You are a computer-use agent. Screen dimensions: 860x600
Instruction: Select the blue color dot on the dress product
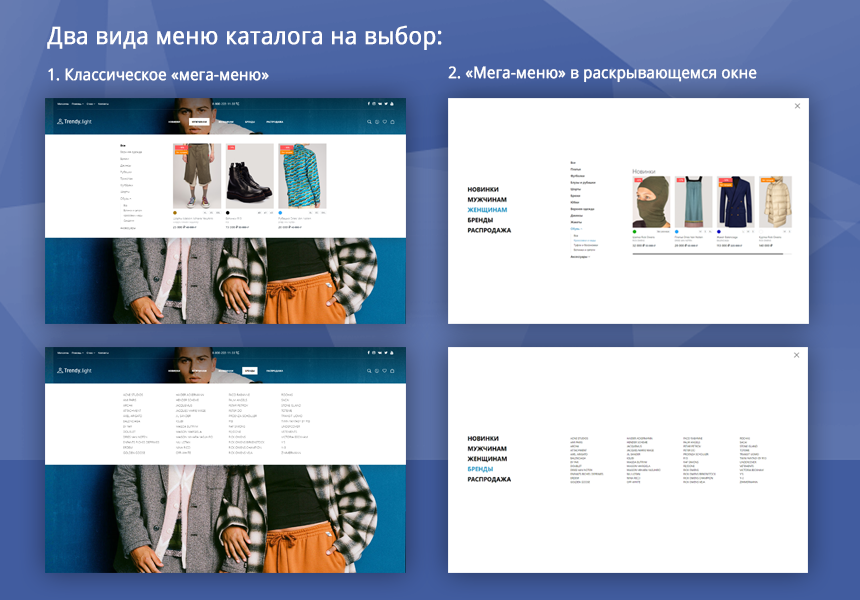click(676, 230)
